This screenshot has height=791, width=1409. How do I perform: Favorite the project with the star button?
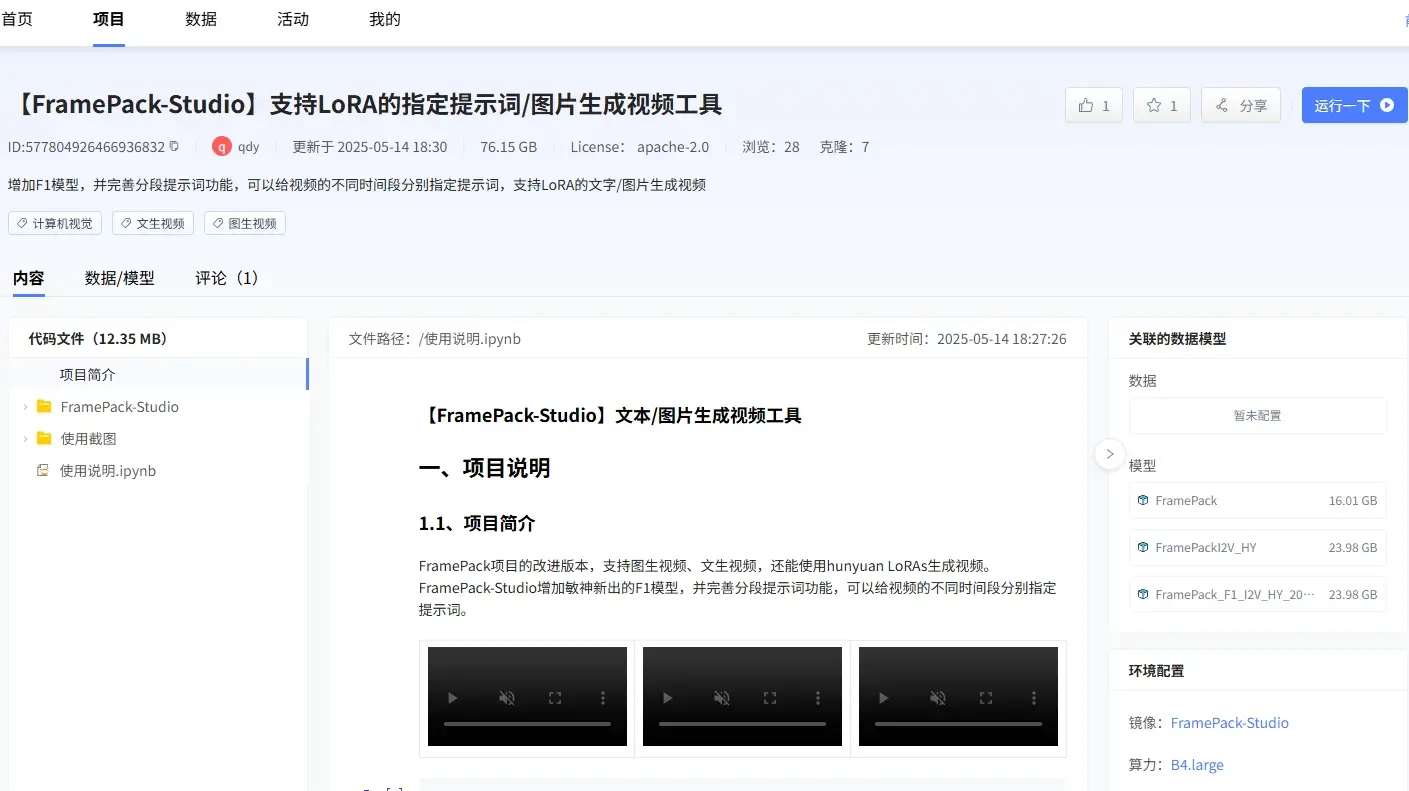tap(1162, 105)
